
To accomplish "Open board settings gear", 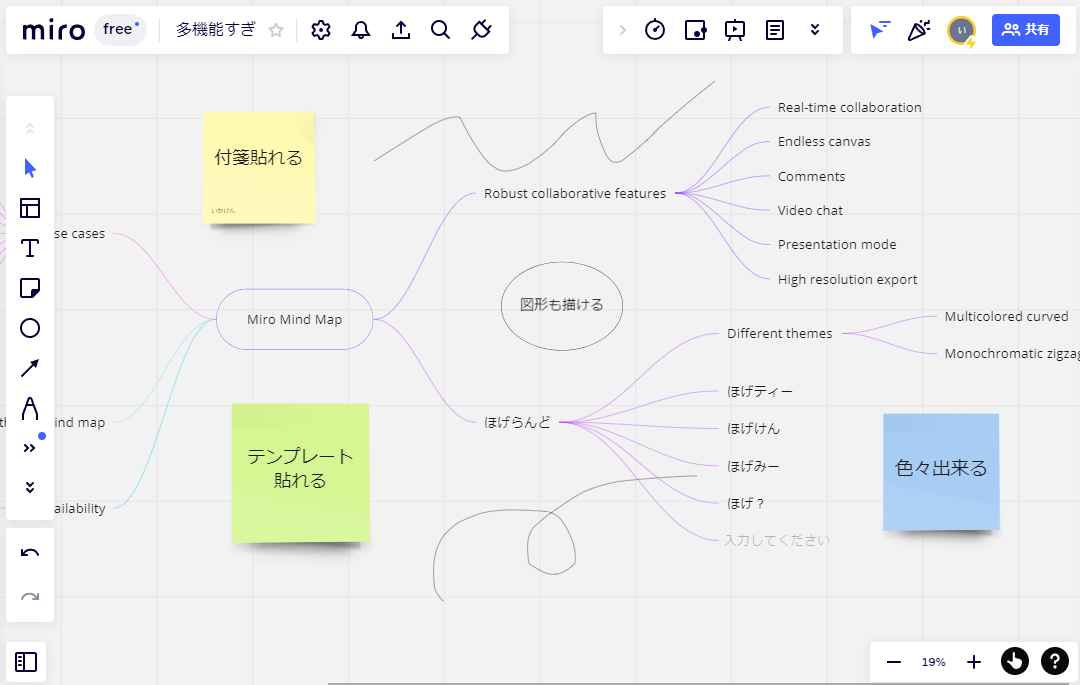I will pyautogui.click(x=321, y=30).
